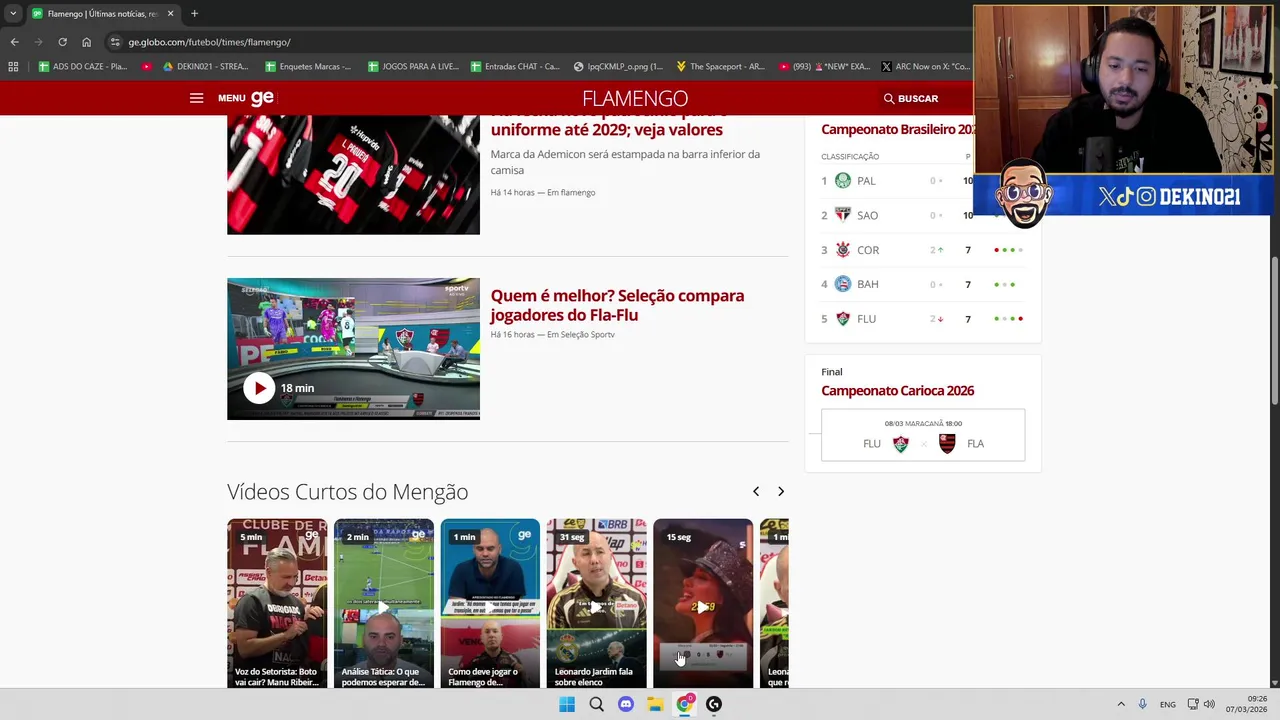1280x720 pixels.
Task: Click 'Marca da Ademicon será estampada' description
Action: point(625,162)
